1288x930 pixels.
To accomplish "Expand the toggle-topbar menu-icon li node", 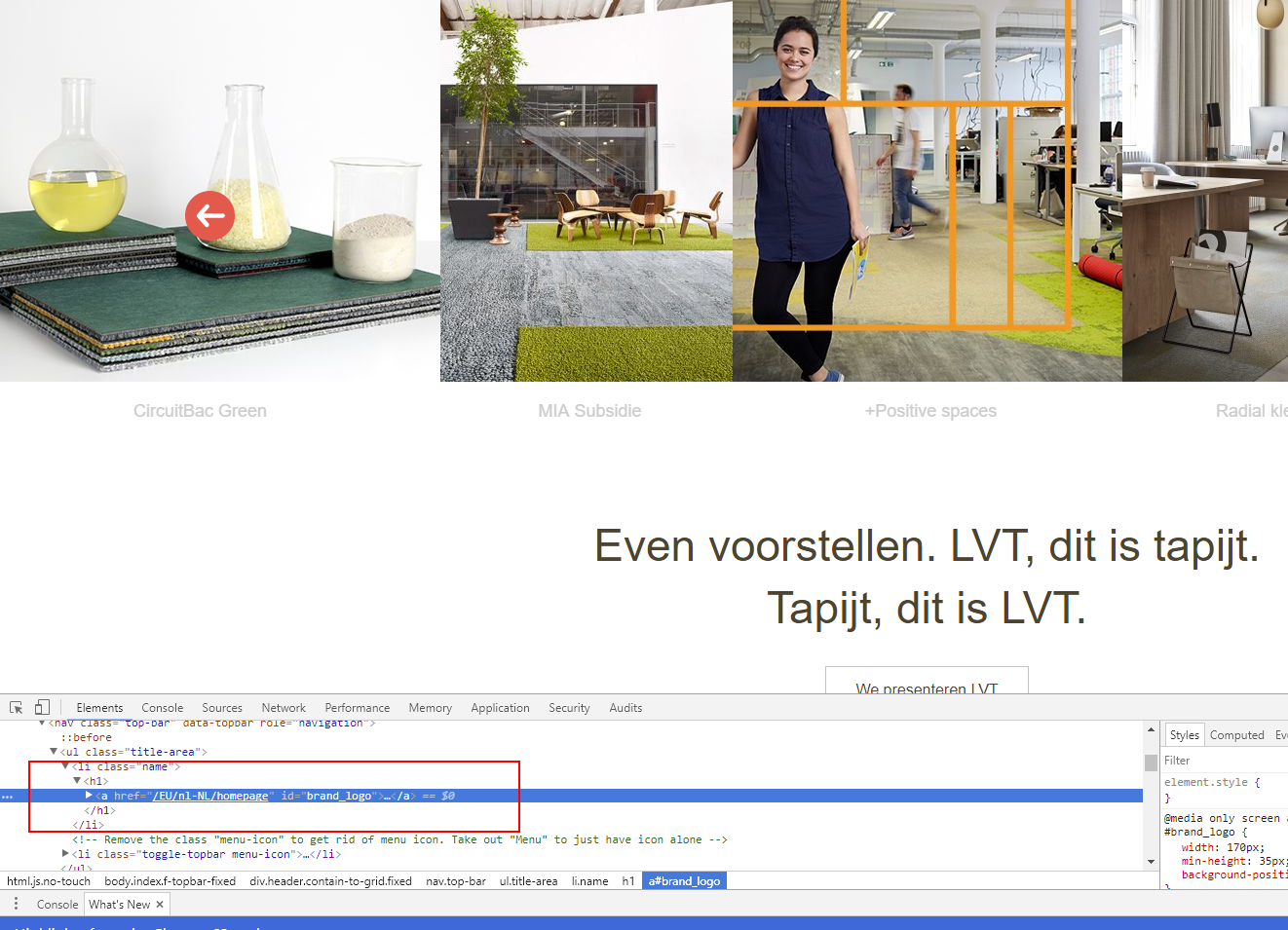I will coord(65,854).
